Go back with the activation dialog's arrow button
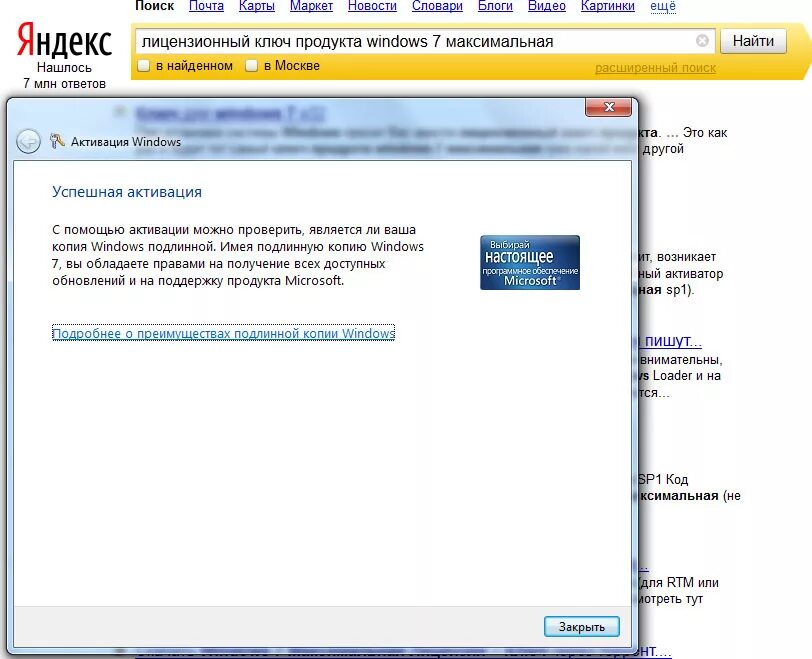Viewport: 812px width, 659px height. 28,141
